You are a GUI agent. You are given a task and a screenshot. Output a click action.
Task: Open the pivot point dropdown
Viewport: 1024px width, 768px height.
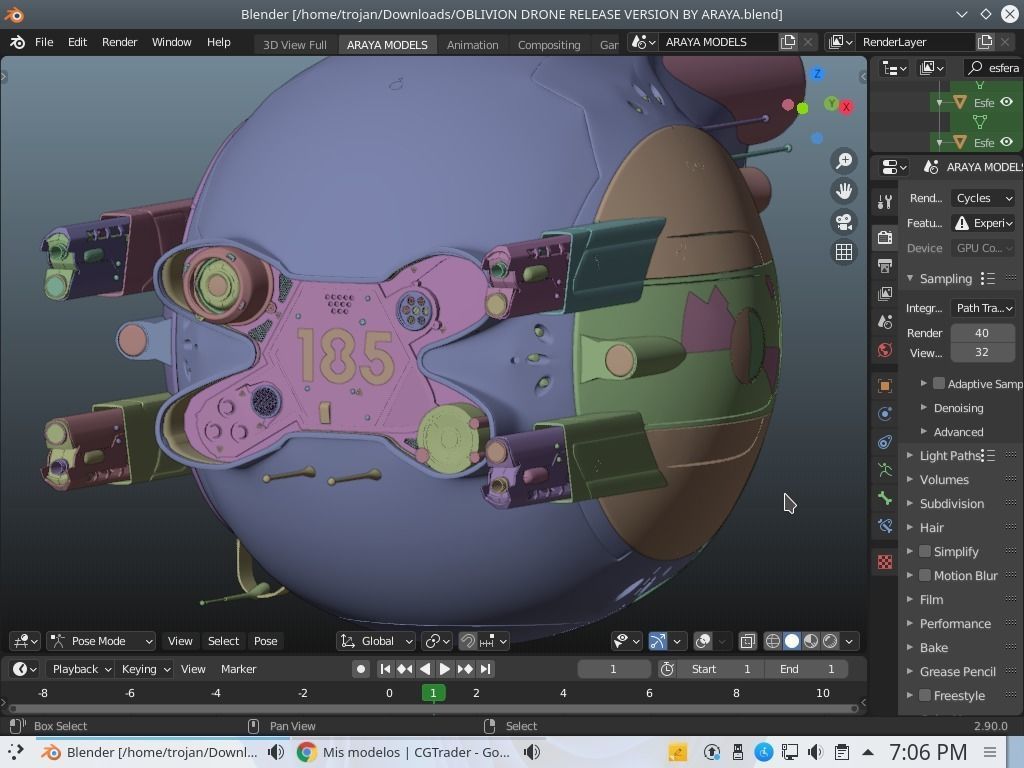tap(437, 641)
